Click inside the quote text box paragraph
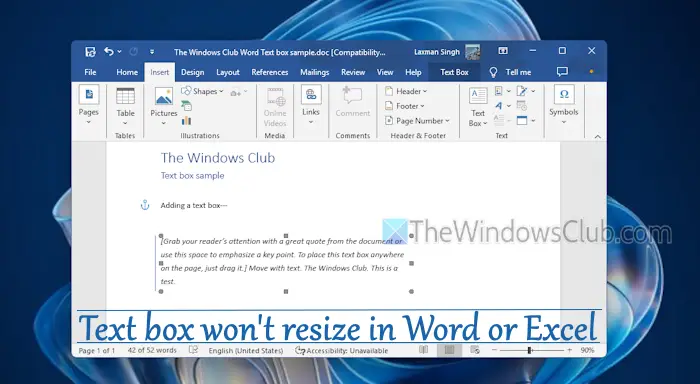Image resolution: width=700 pixels, height=384 pixels. tap(282, 261)
